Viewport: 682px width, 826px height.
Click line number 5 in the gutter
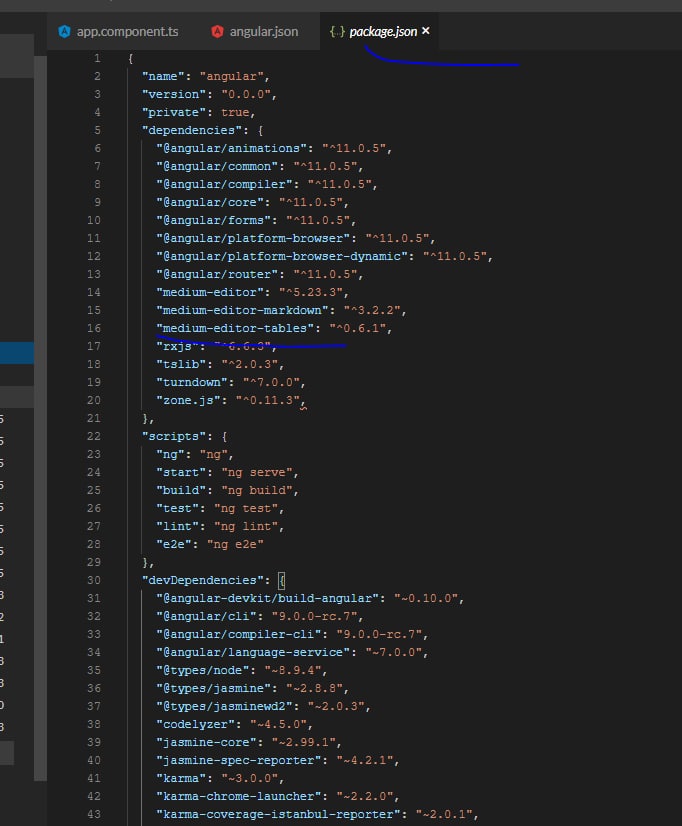coord(97,130)
